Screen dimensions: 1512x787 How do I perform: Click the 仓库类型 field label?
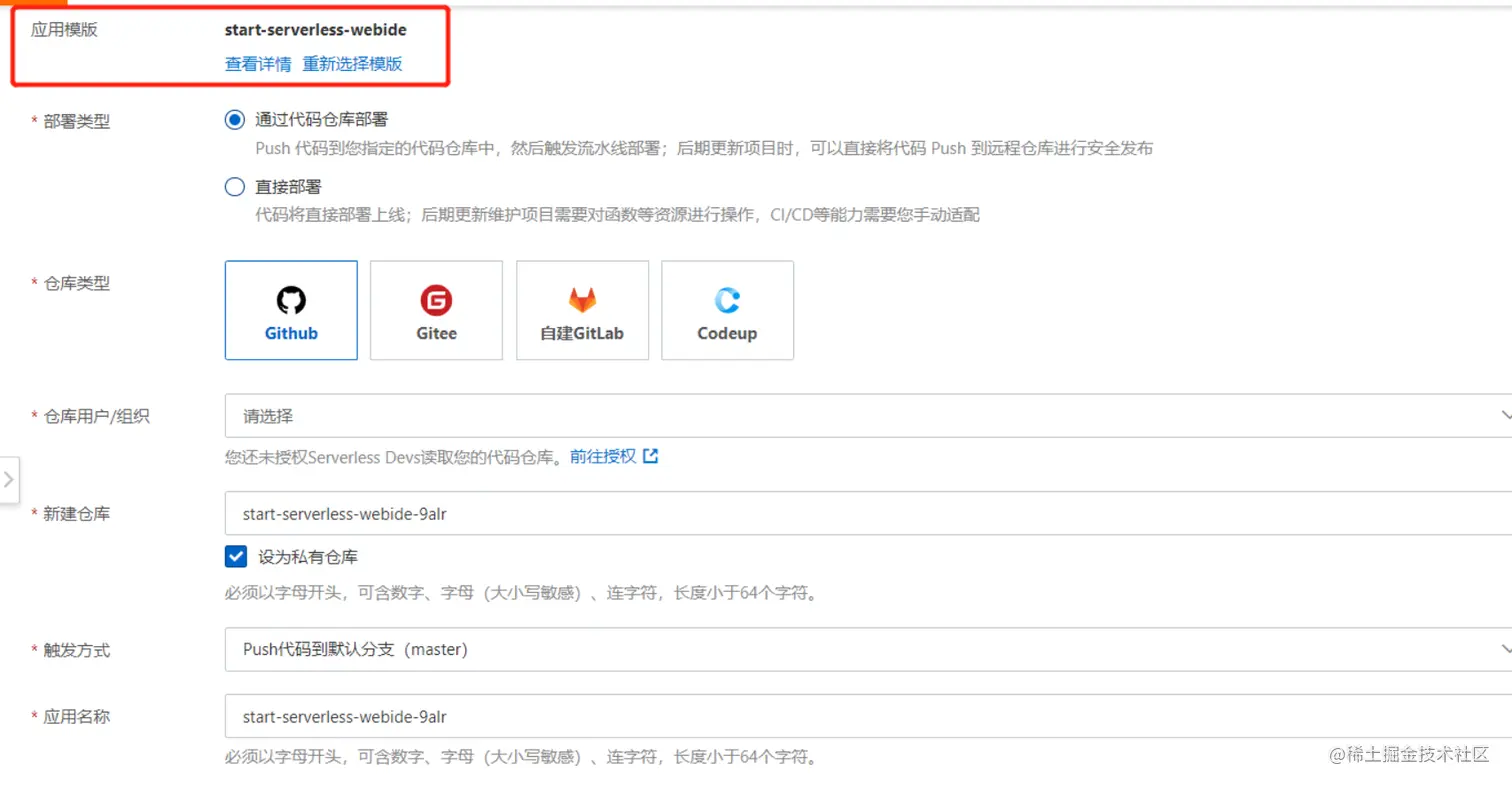coord(76,283)
